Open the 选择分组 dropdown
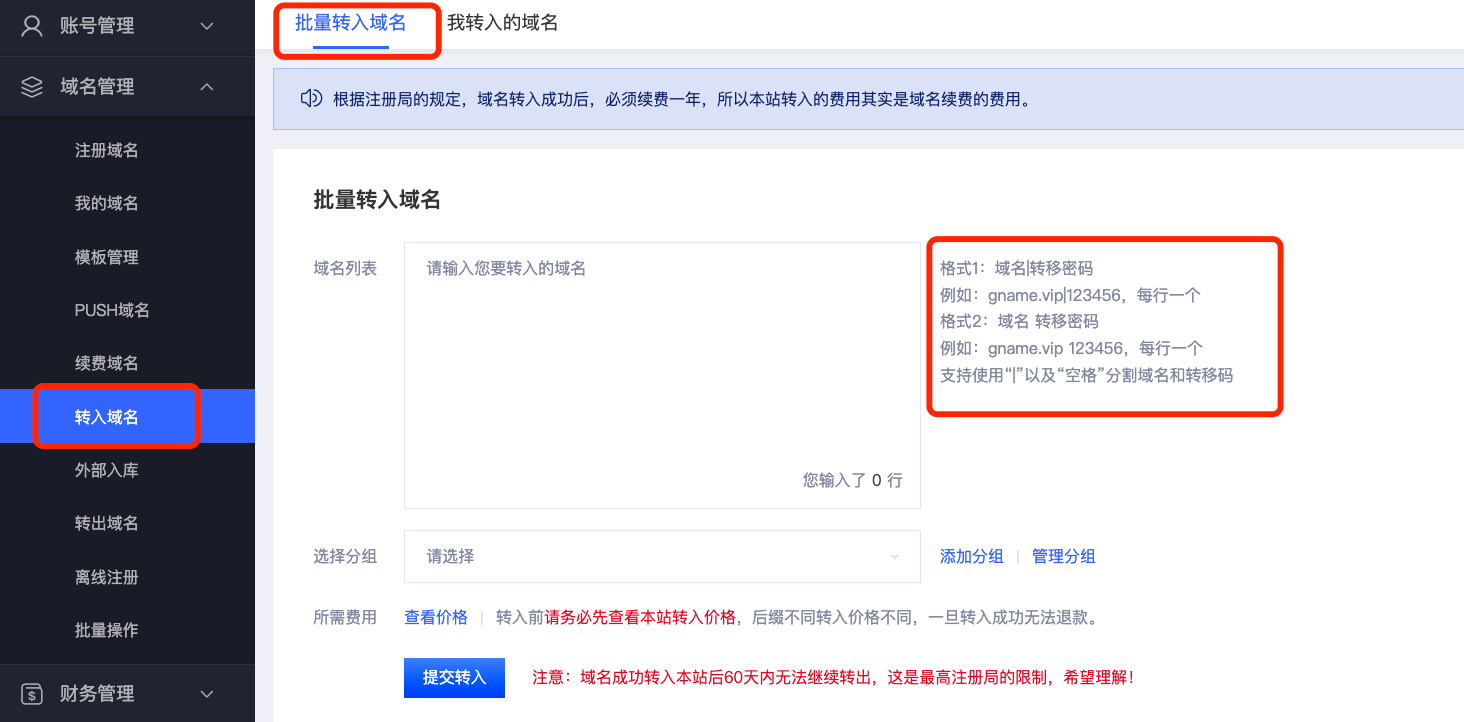This screenshot has width=1464, height=722. click(x=662, y=556)
